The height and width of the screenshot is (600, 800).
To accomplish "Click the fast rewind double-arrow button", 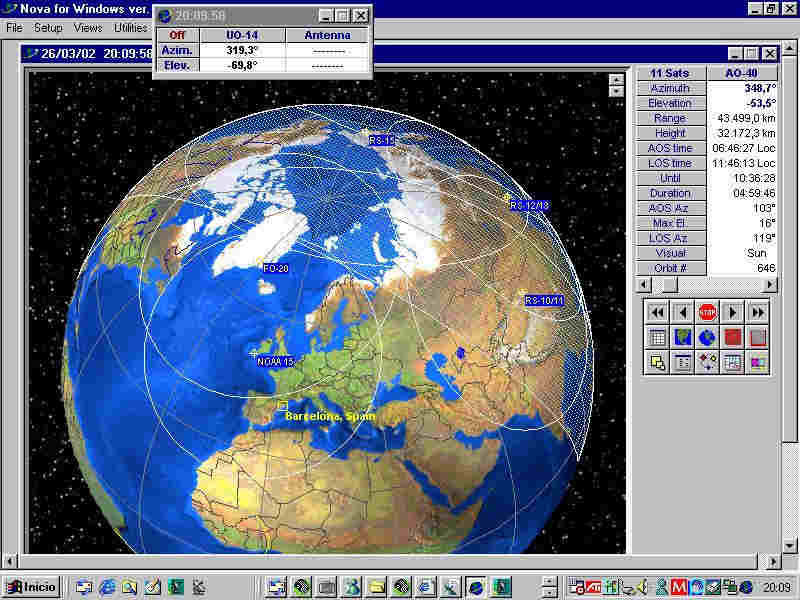I will tap(657, 312).
